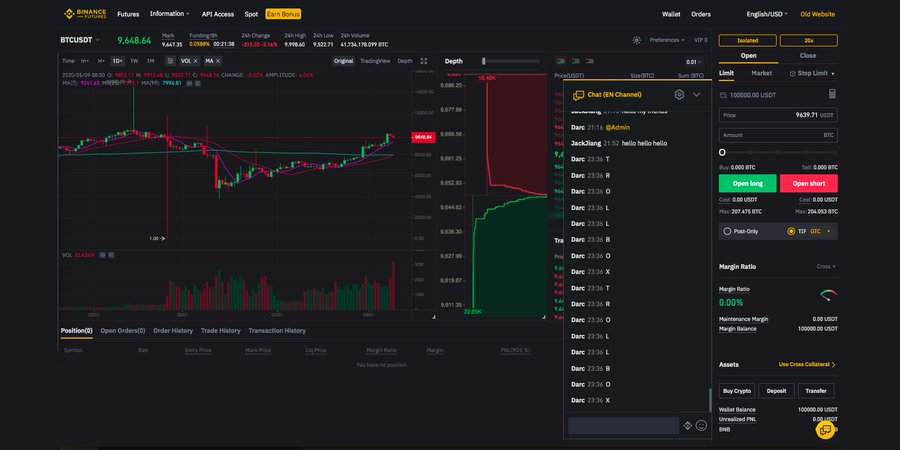
Task: Open English/USD language dropdown
Action: [767, 14]
